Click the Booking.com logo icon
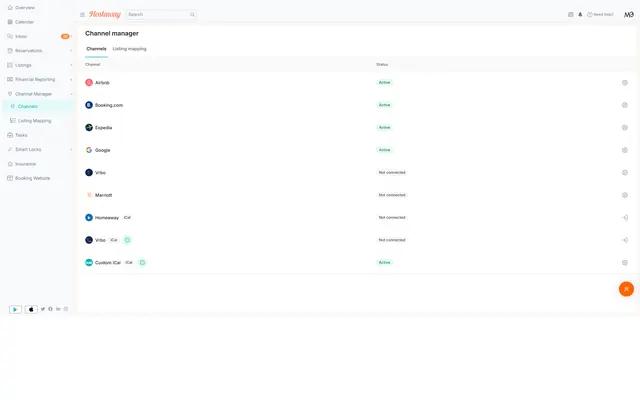This screenshot has width=640, height=400. pyautogui.click(x=89, y=105)
